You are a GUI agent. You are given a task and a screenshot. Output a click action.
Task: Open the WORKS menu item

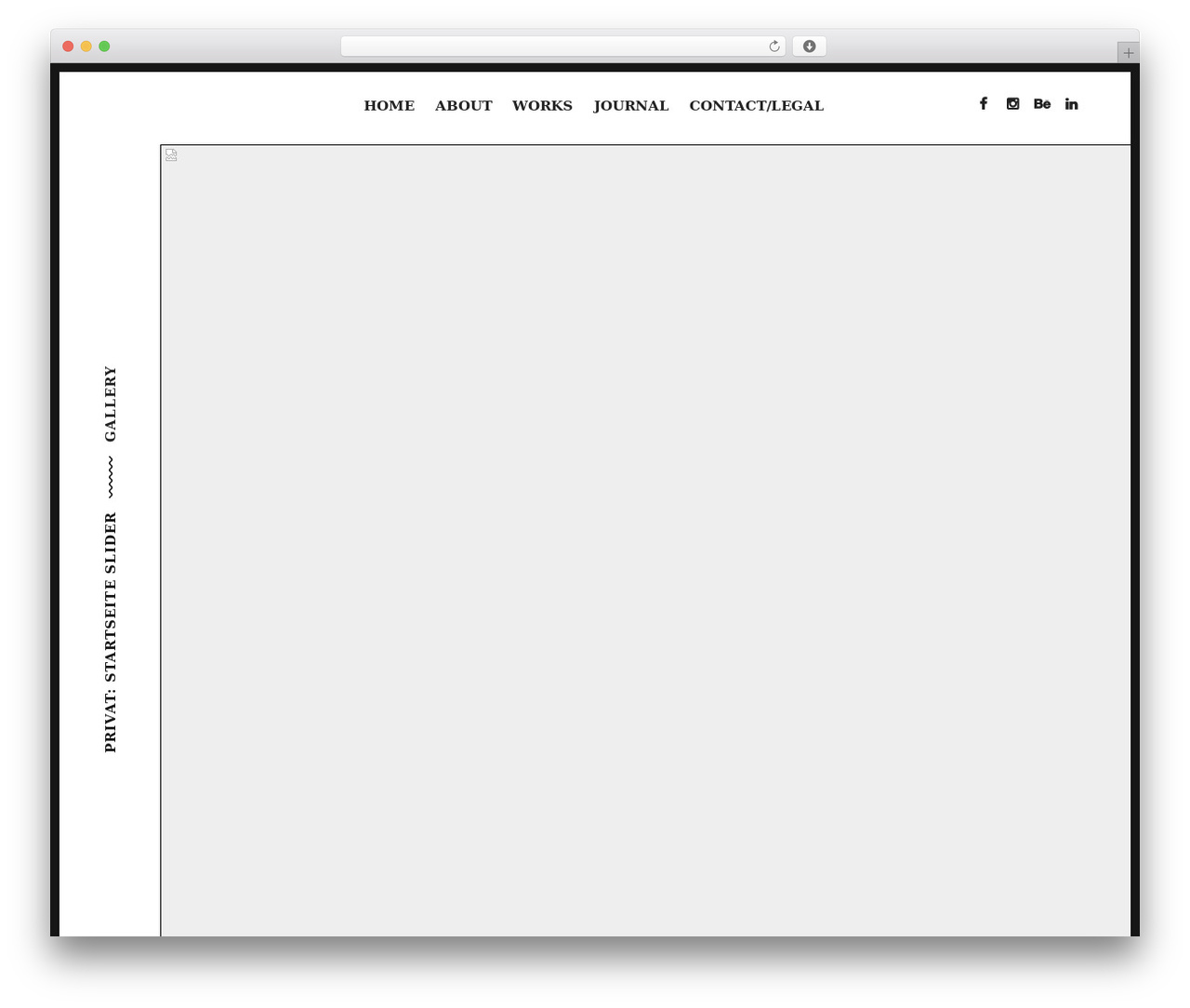tap(542, 105)
